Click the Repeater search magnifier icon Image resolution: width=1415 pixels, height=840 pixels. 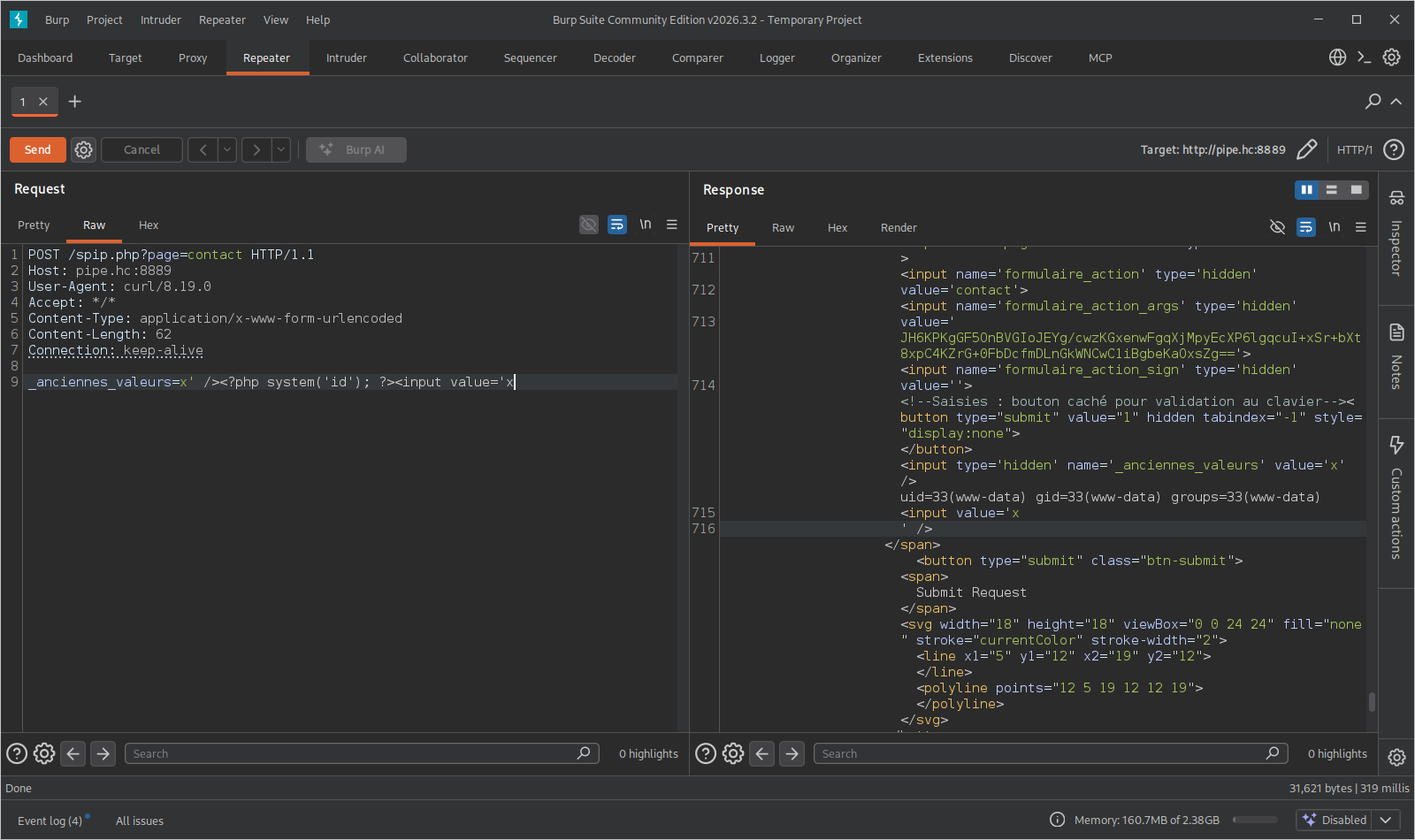pyautogui.click(x=1373, y=102)
